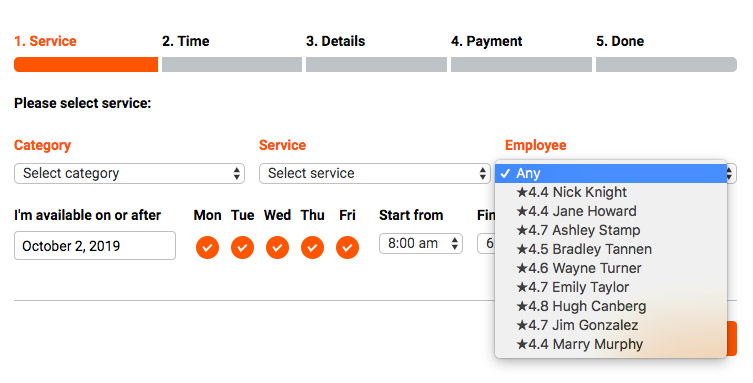Choose Bradley Tannen option
Screen dimensions: 753x383
[x=611, y=249]
